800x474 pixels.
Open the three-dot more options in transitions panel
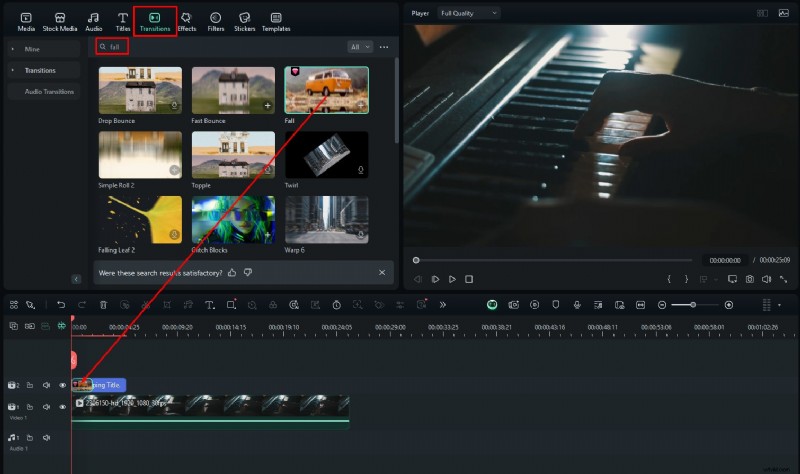click(x=384, y=47)
